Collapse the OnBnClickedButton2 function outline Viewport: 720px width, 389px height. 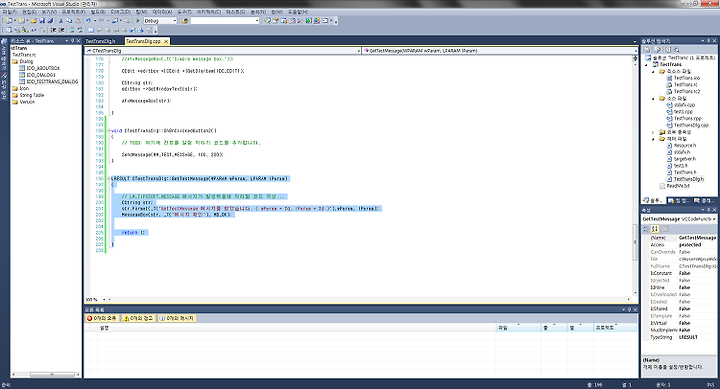click(109, 131)
